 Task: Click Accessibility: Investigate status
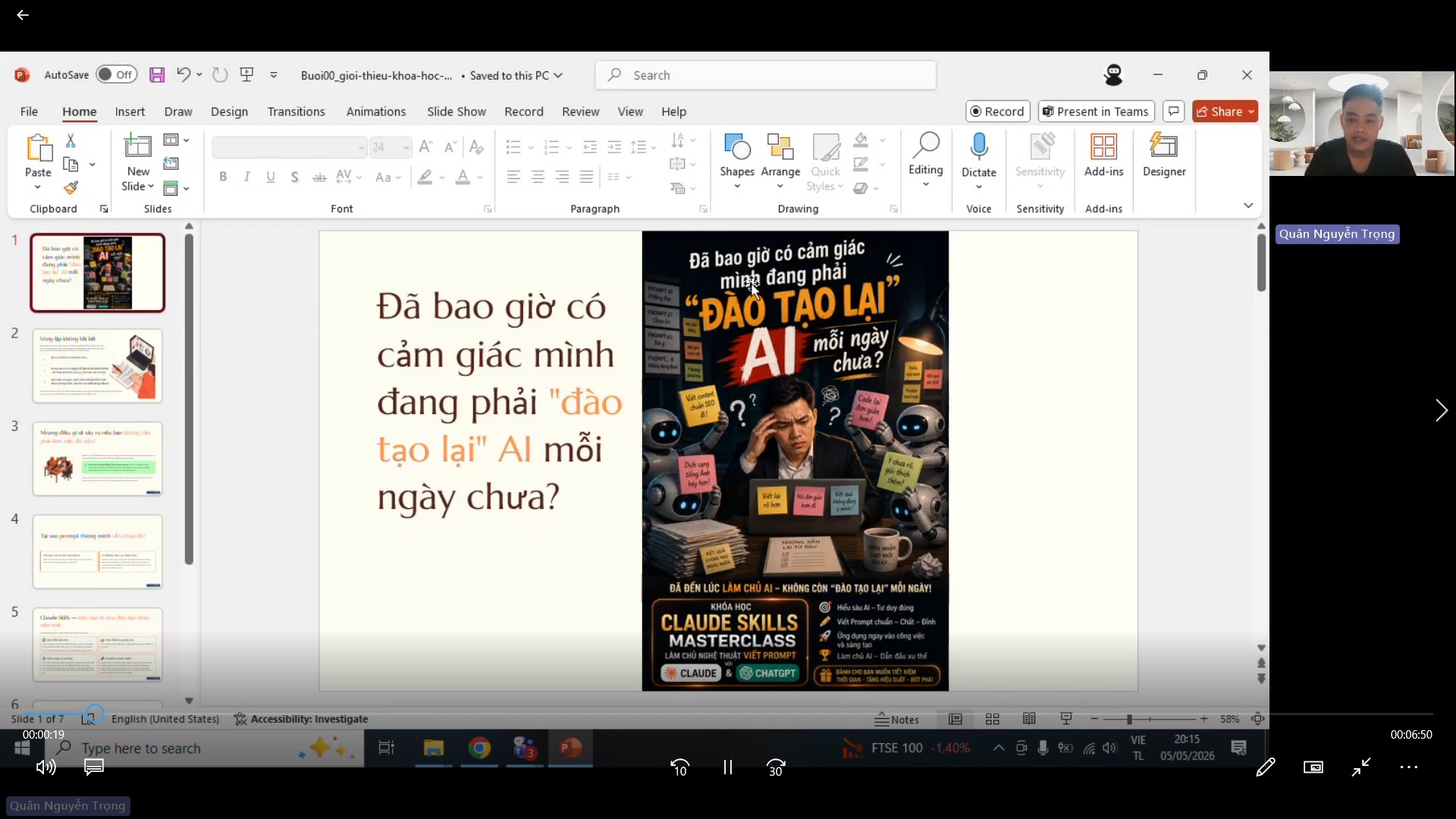[x=301, y=719]
